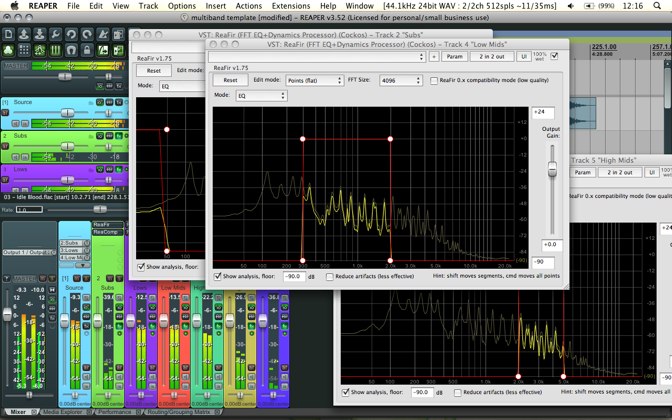Open Project Settings with the wrench icon
This screenshot has height=420, width=672.
pos(55,34)
